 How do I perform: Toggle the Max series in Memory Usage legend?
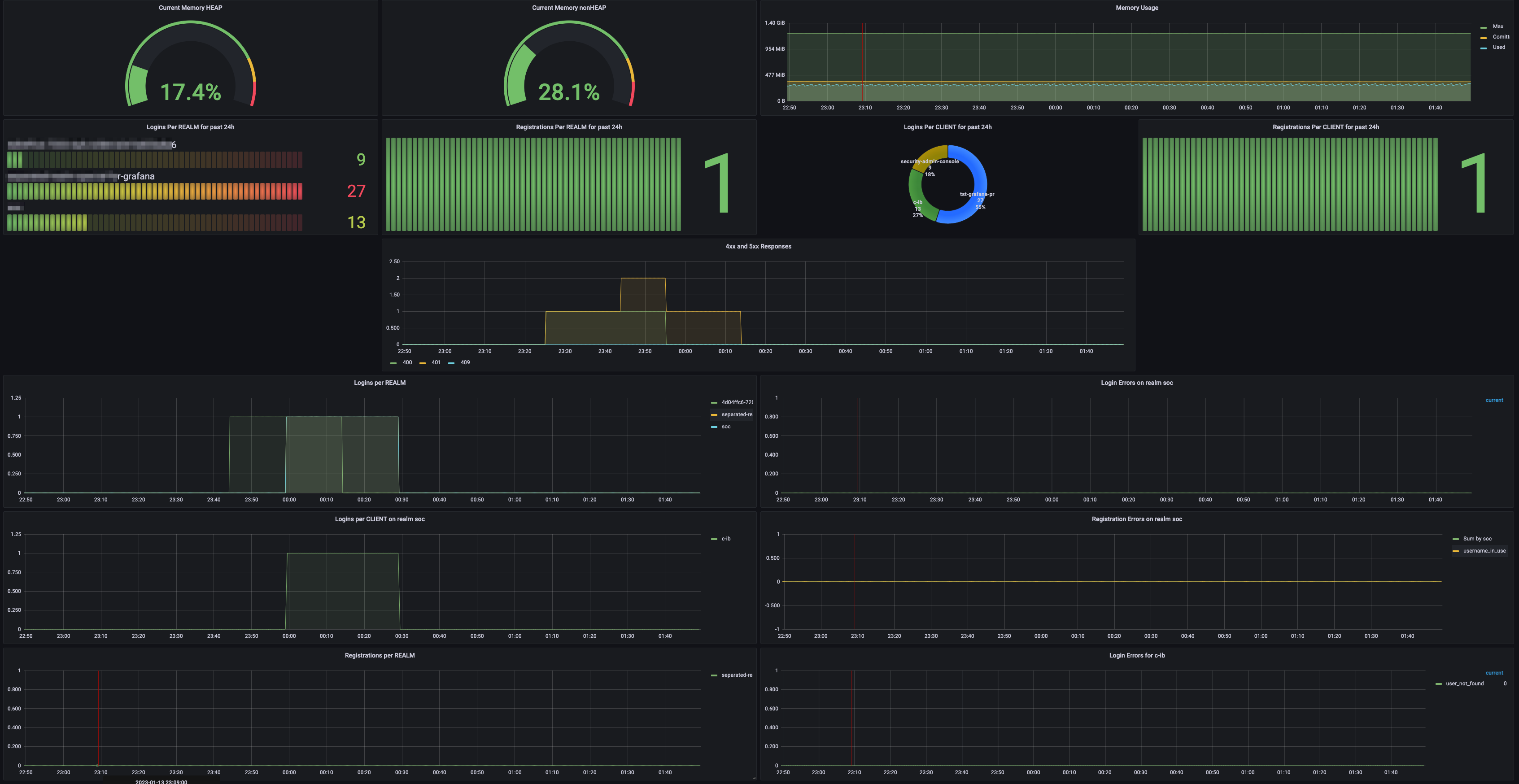(x=1498, y=26)
